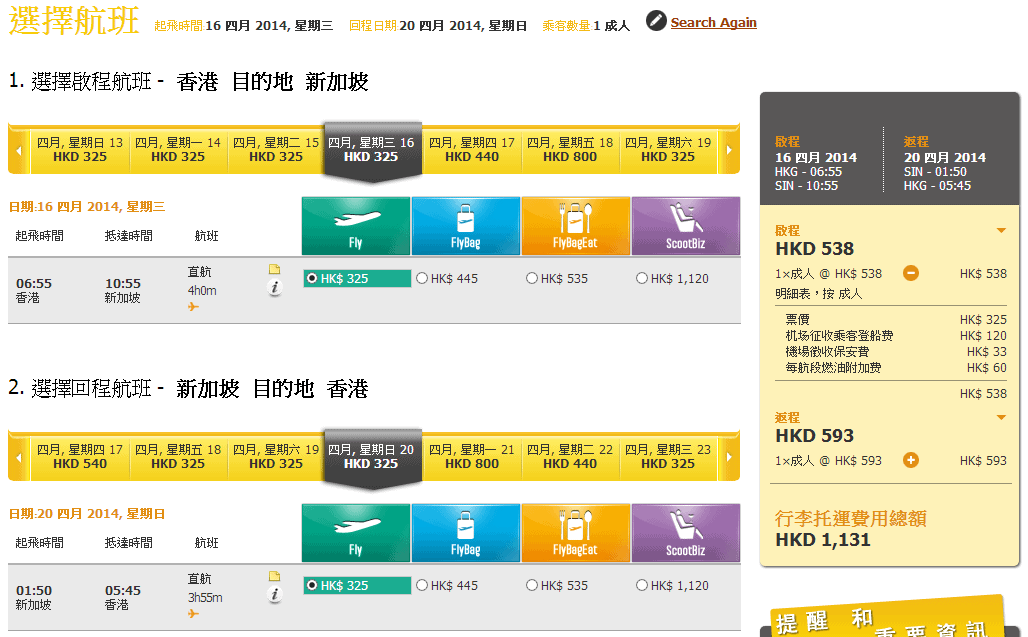Click the departure flight yellow note icon
Viewport: 1028px width, 637px height.
click(x=275, y=270)
